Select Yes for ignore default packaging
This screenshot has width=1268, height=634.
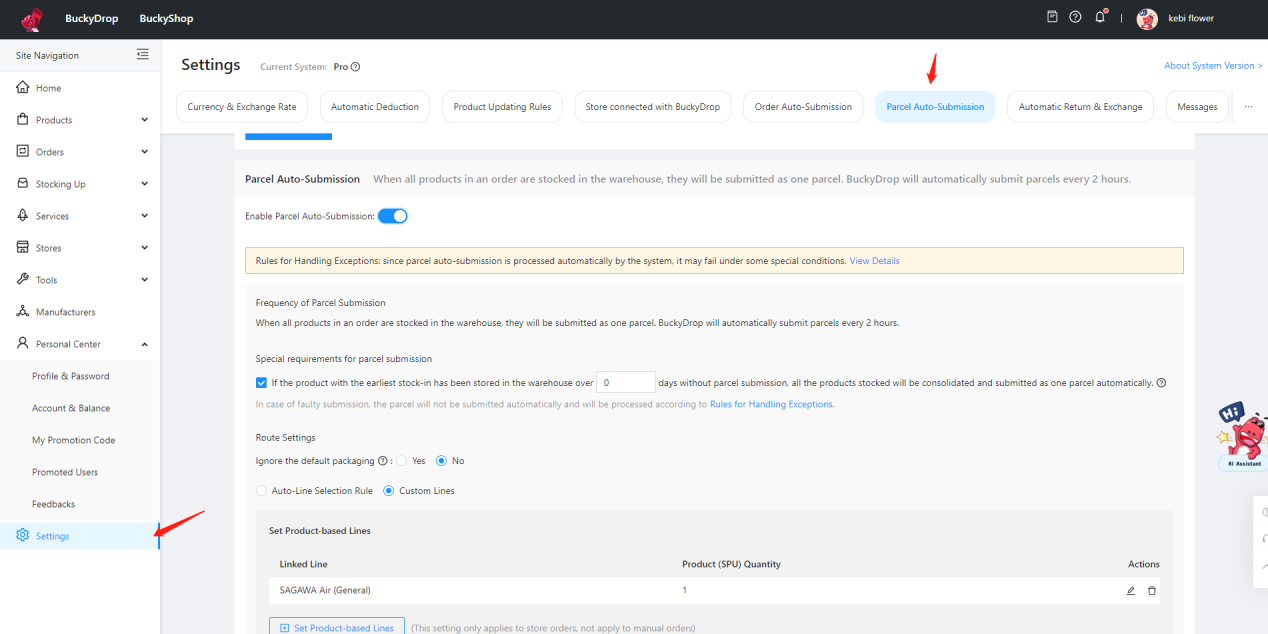(x=402, y=461)
